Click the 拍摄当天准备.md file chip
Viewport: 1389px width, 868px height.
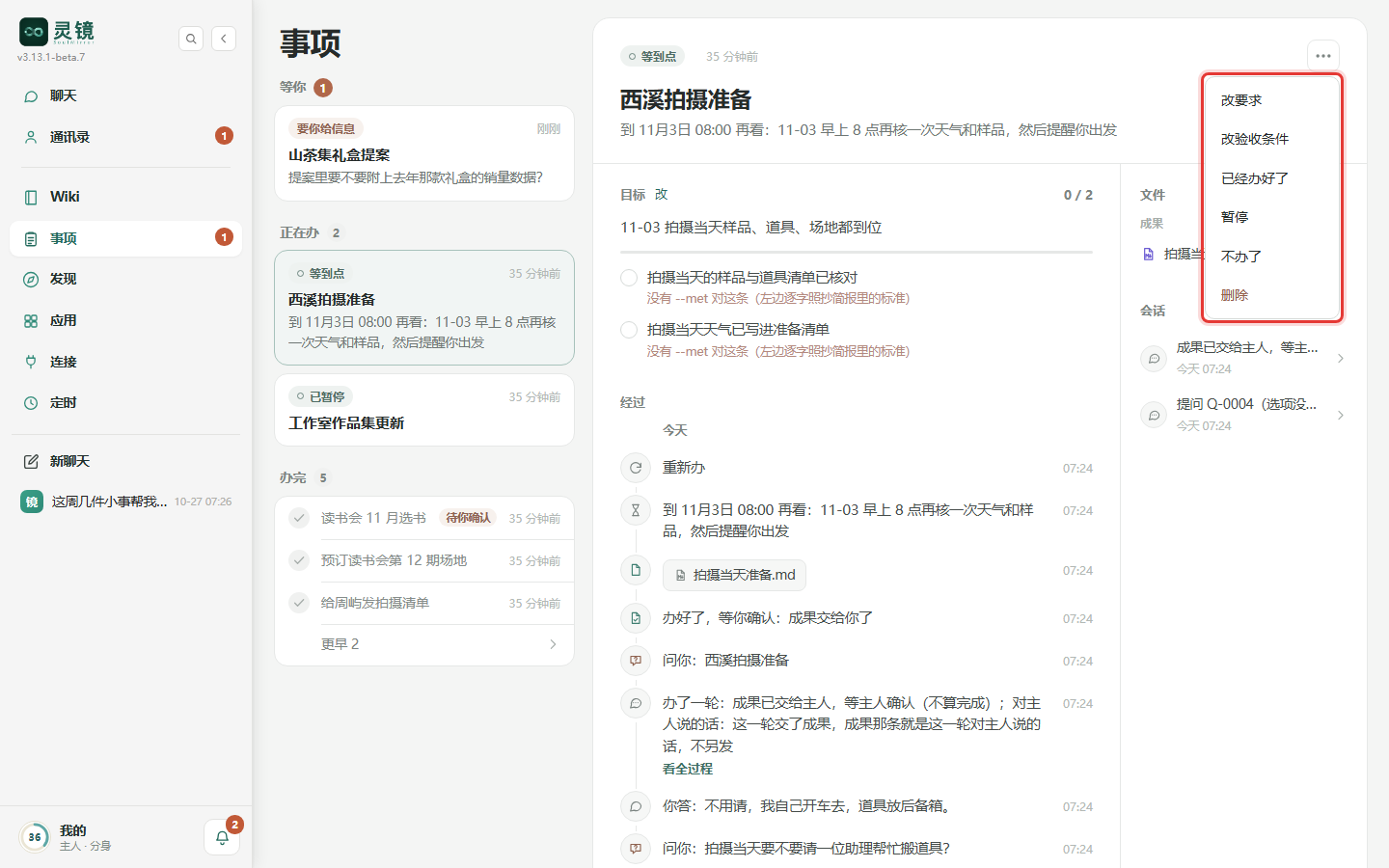point(734,575)
